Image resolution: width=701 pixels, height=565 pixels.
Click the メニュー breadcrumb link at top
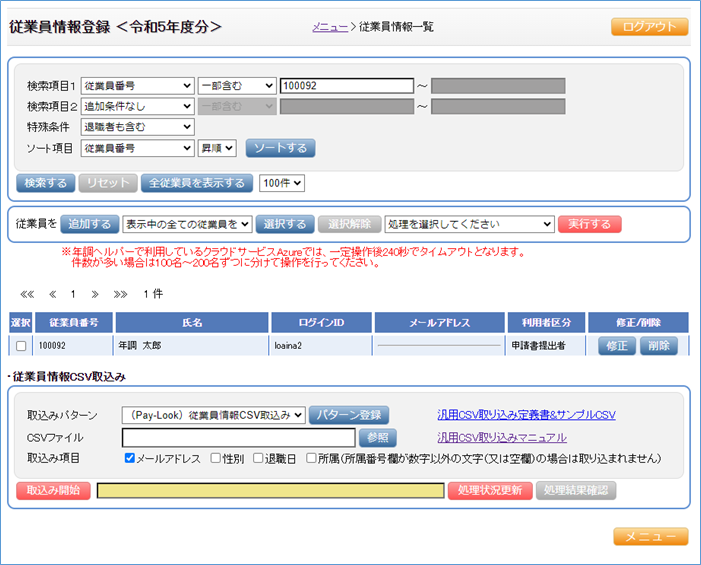point(330,27)
